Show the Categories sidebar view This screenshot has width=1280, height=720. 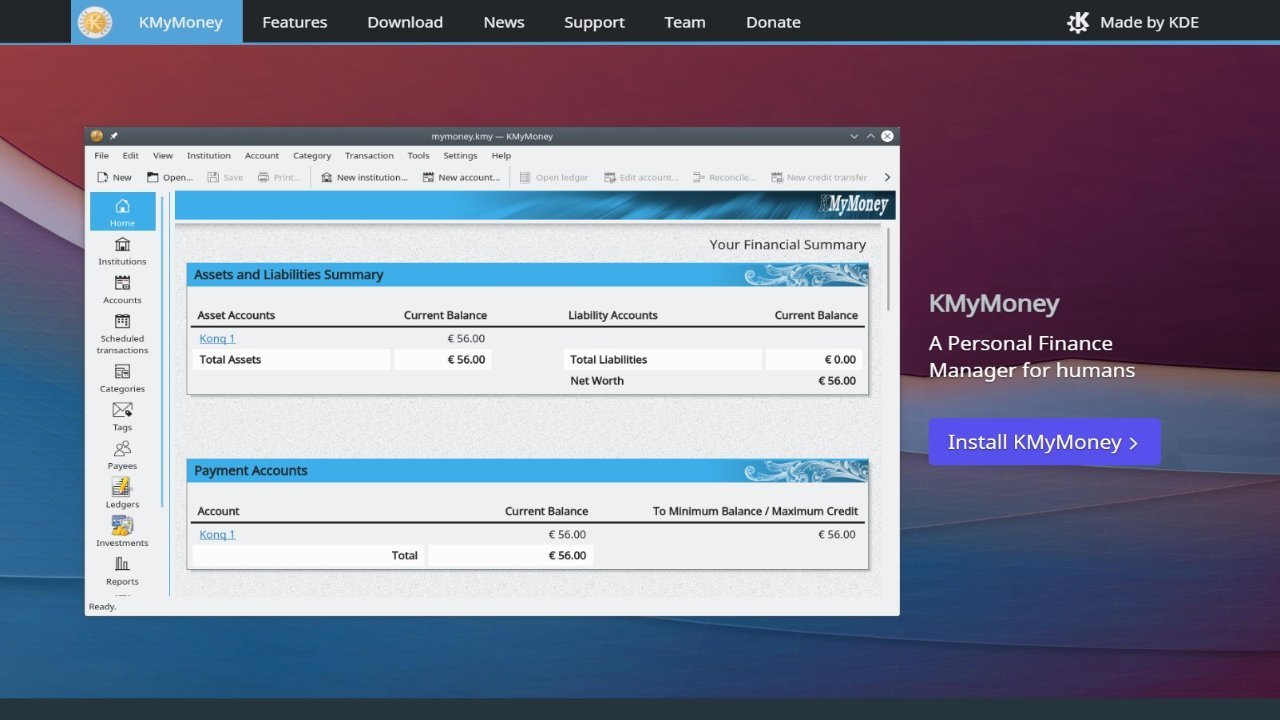(122, 378)
